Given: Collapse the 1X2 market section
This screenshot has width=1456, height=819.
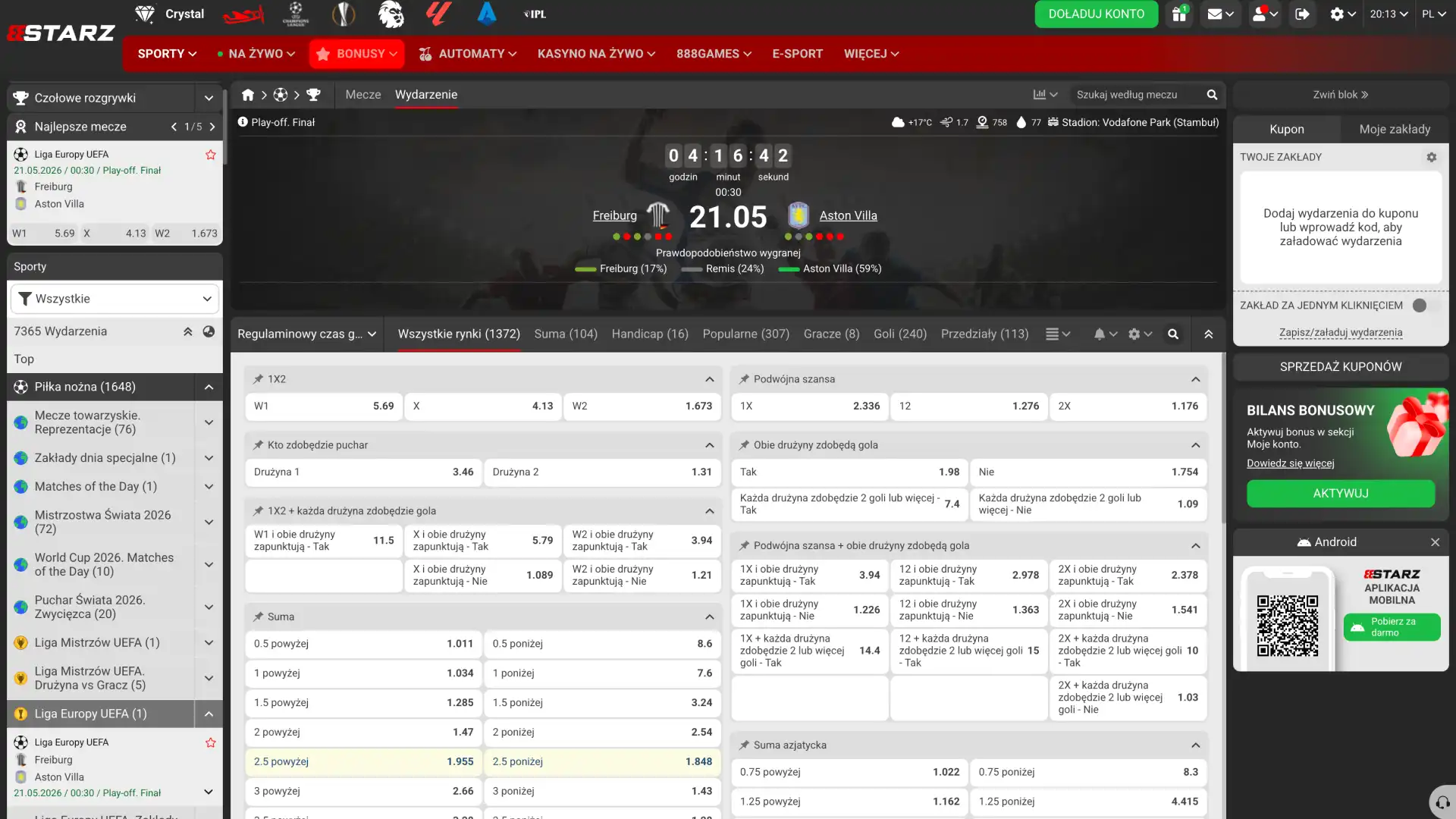Looking at the screenshot, I should tap(710, 379).
